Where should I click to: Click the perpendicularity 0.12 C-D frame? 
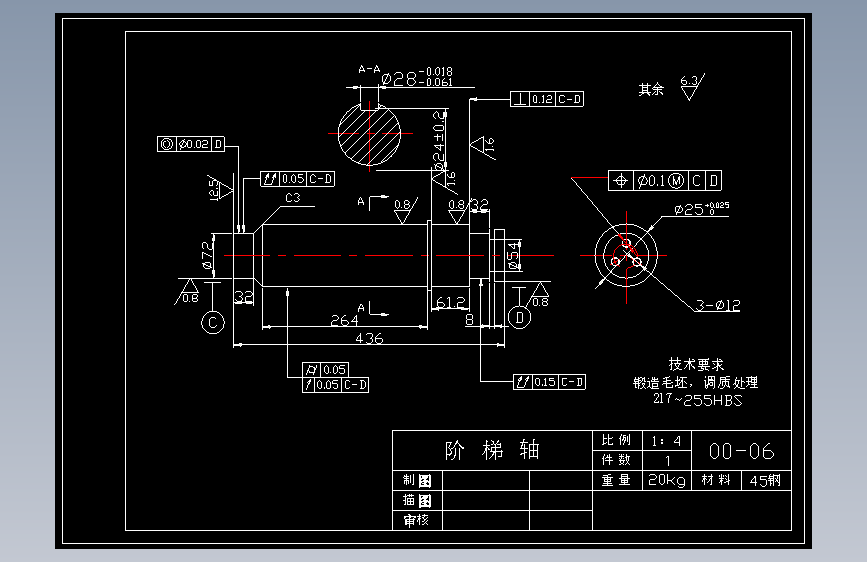click(547, 99)
